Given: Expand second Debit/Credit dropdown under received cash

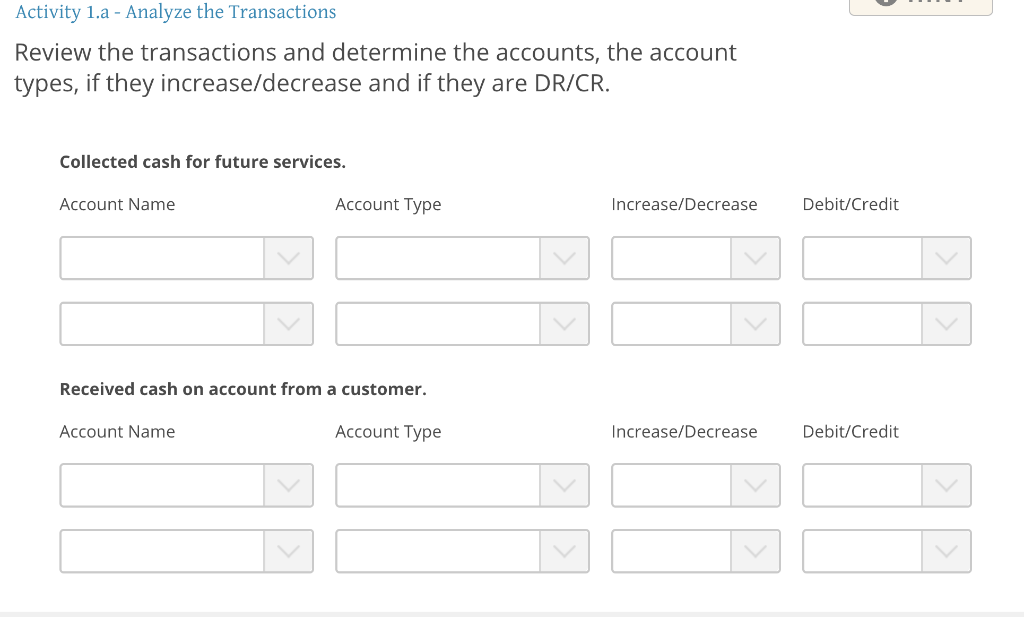Looking at the screenshot, I should [x=946, y=551].
